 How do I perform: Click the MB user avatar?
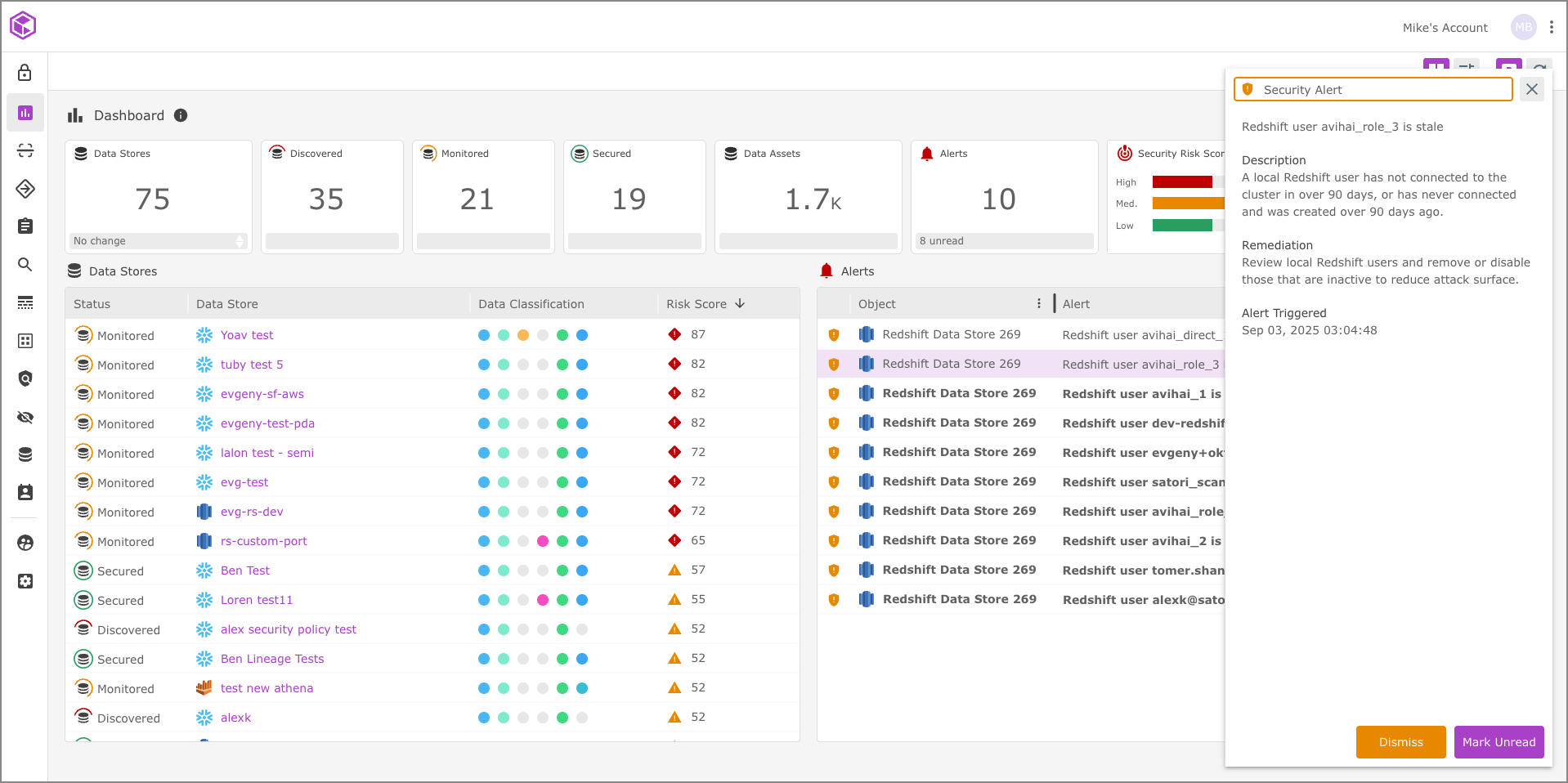tap(1523, 27)
